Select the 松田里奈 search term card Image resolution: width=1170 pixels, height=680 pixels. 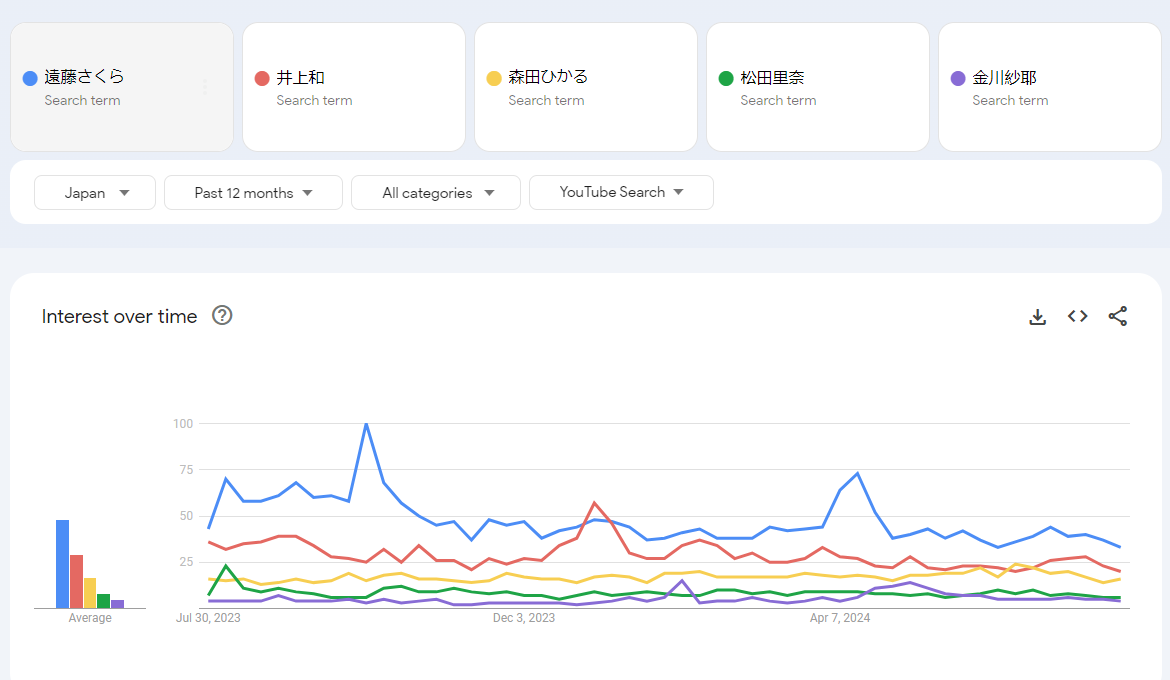coord(818,87)
